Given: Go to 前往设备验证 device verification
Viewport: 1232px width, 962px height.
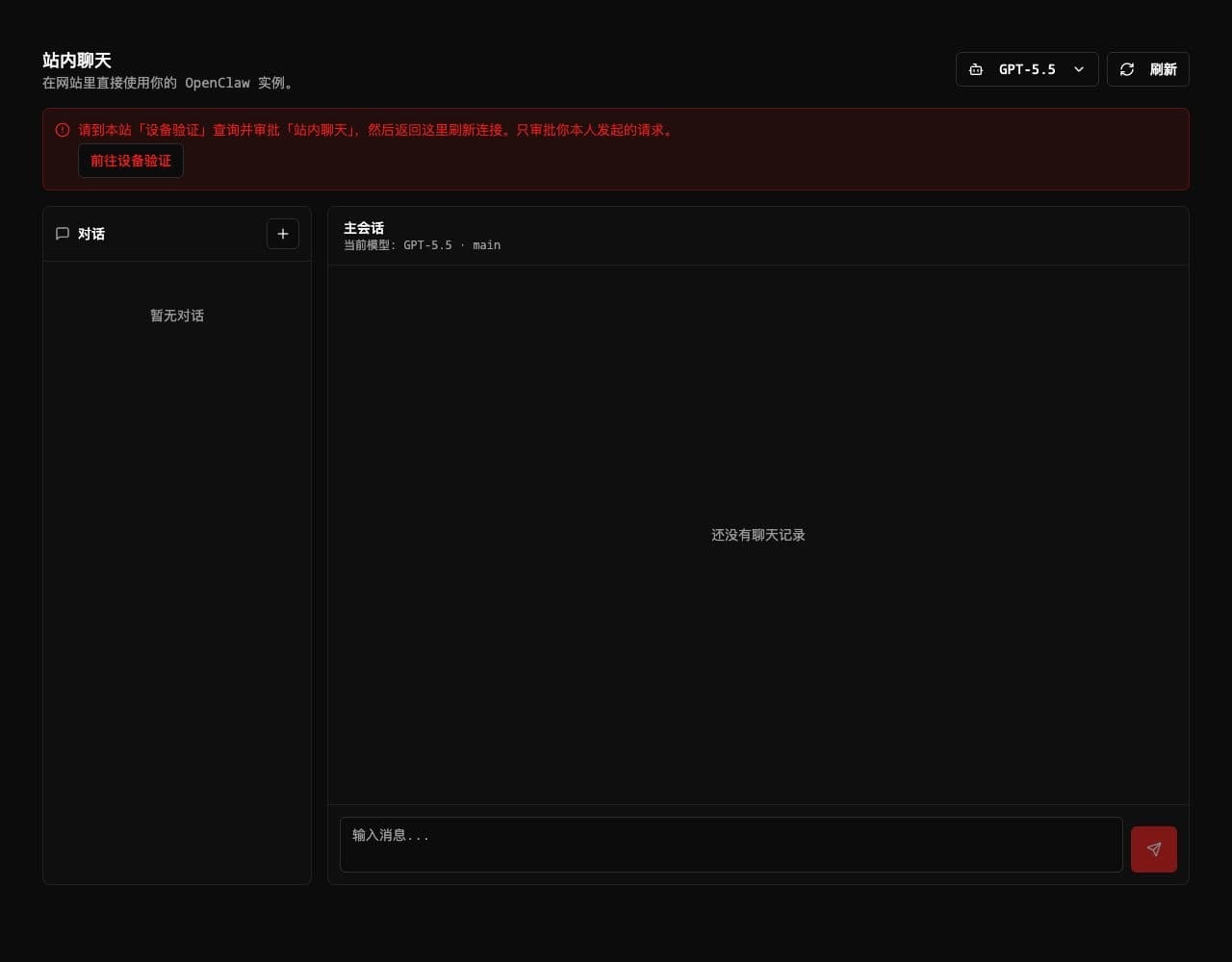Looking at the screenshot, I should [x=131, y=161].
